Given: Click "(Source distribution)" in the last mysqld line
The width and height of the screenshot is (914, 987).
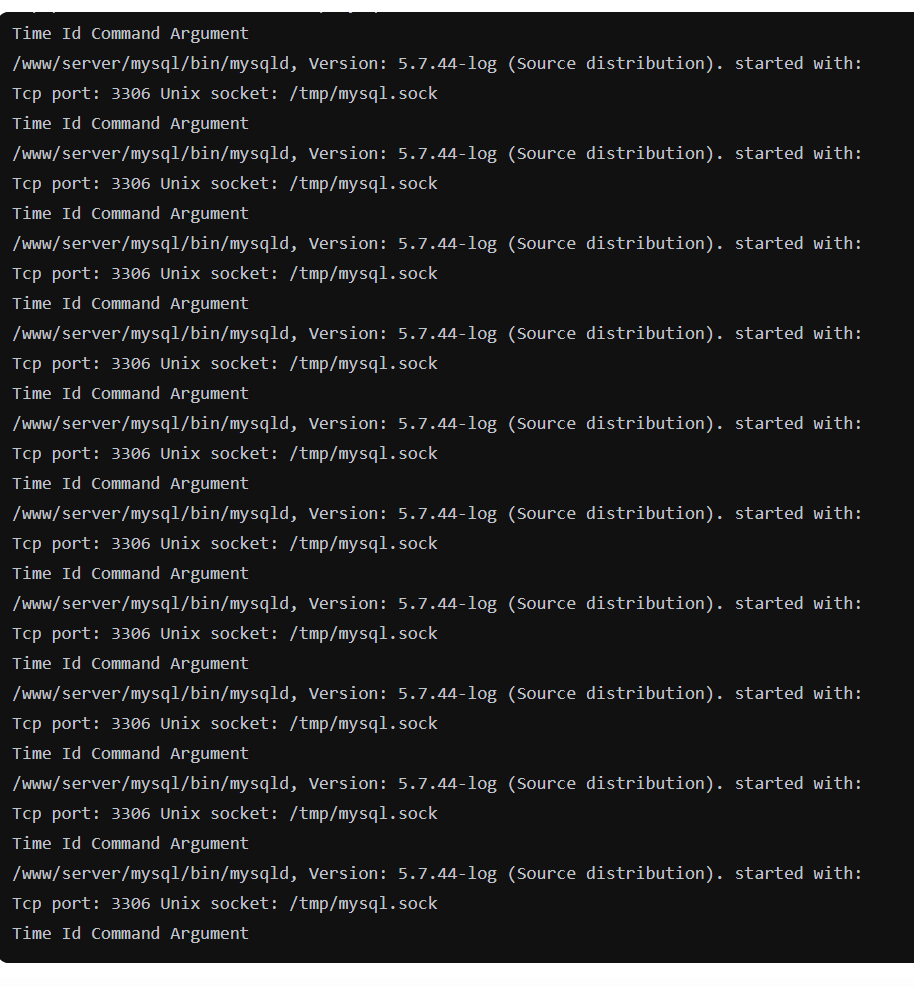Looking at the screenshot, I should [615, 874].
